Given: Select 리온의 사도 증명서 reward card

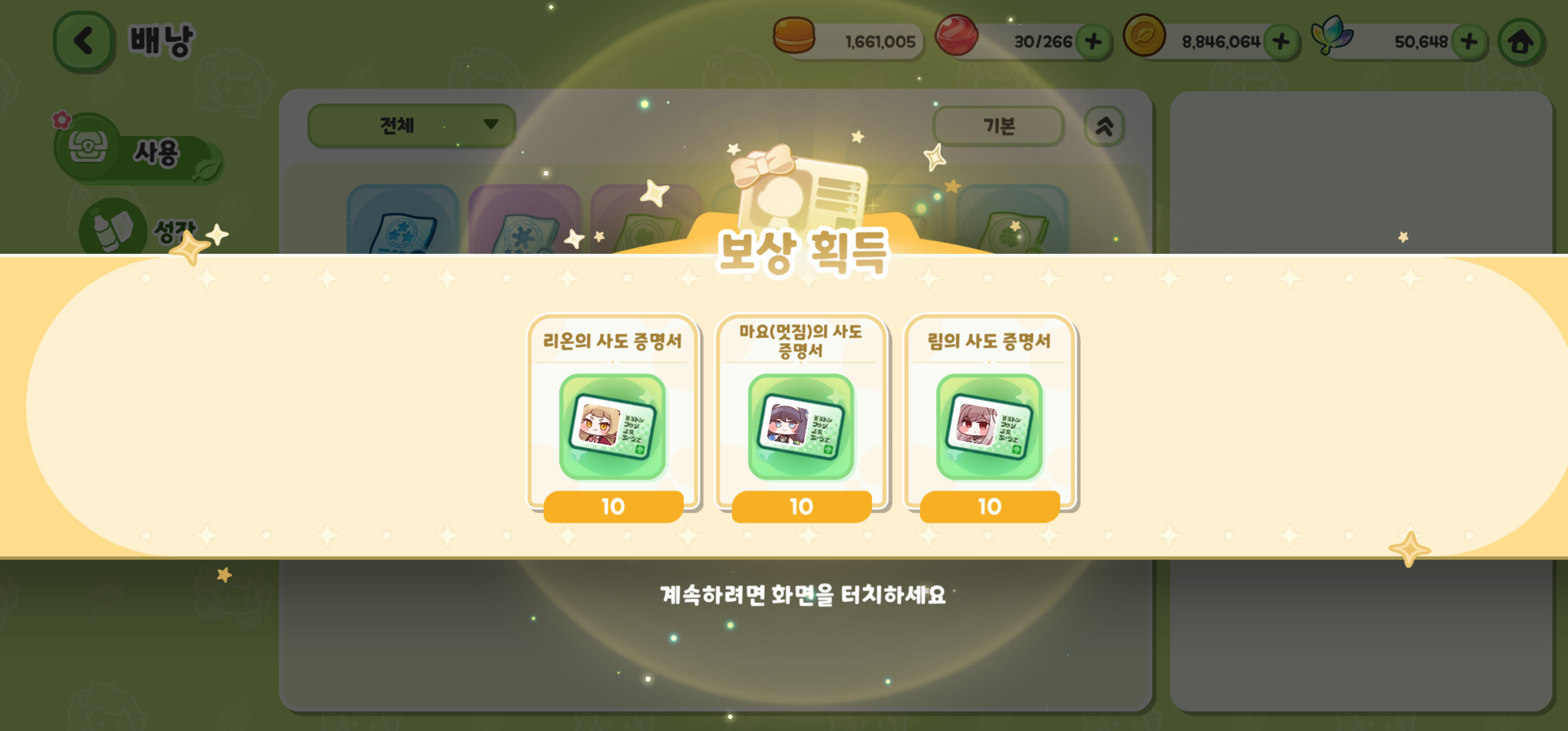Looking at the screenshot, I should pos(613,418).
